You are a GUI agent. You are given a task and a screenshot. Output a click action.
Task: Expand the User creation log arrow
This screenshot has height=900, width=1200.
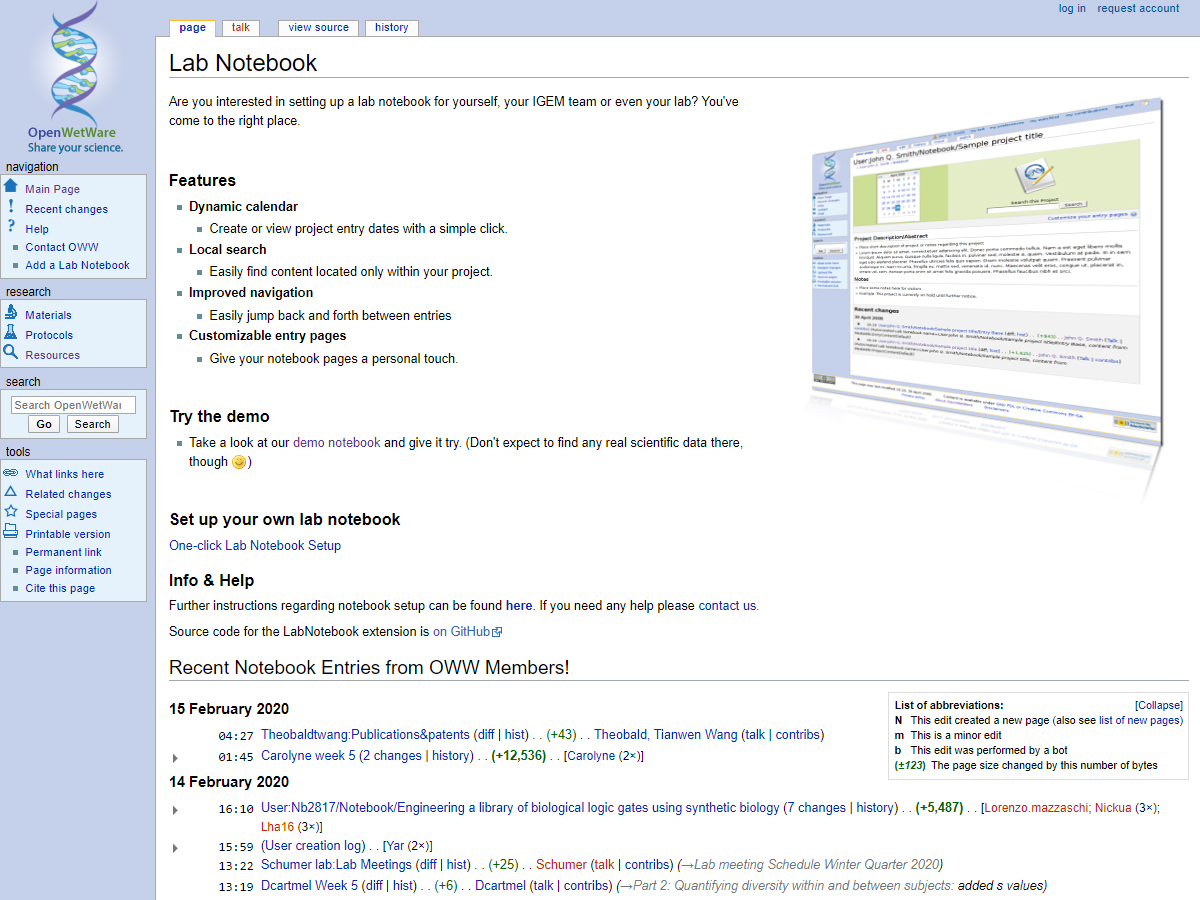coord(176,848)
